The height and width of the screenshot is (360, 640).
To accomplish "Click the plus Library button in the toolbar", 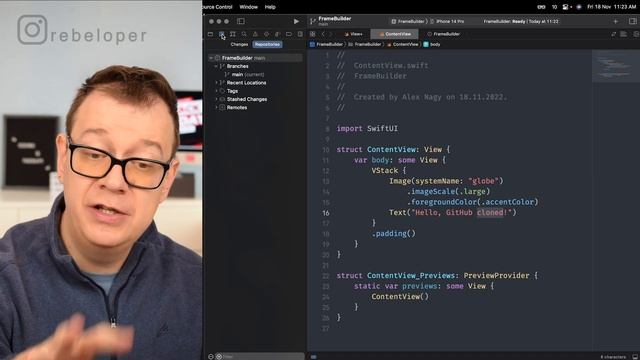I will tap(616, 21).
